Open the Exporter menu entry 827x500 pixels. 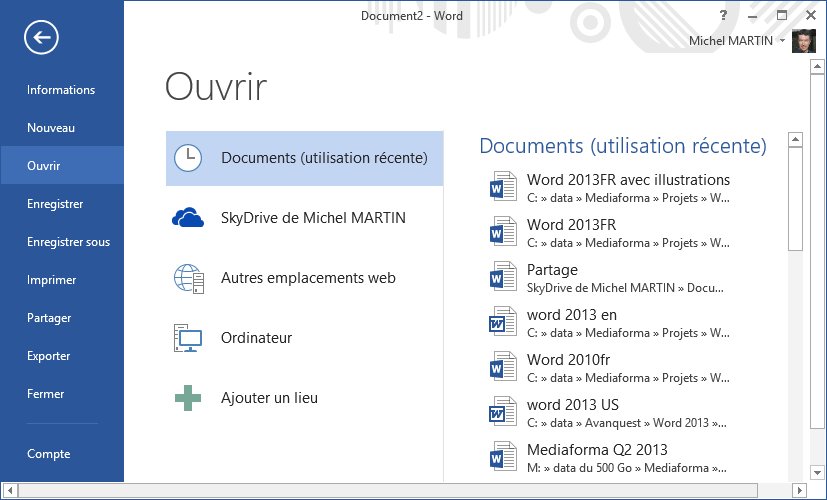[49, 356]
